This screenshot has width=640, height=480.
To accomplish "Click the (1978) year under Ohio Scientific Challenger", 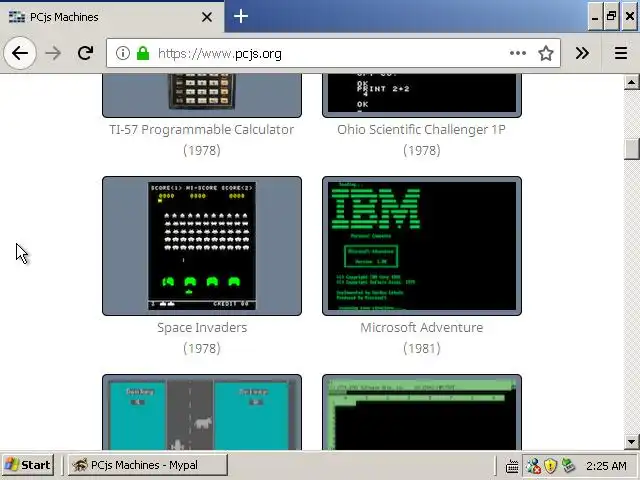I will (422, 151).
